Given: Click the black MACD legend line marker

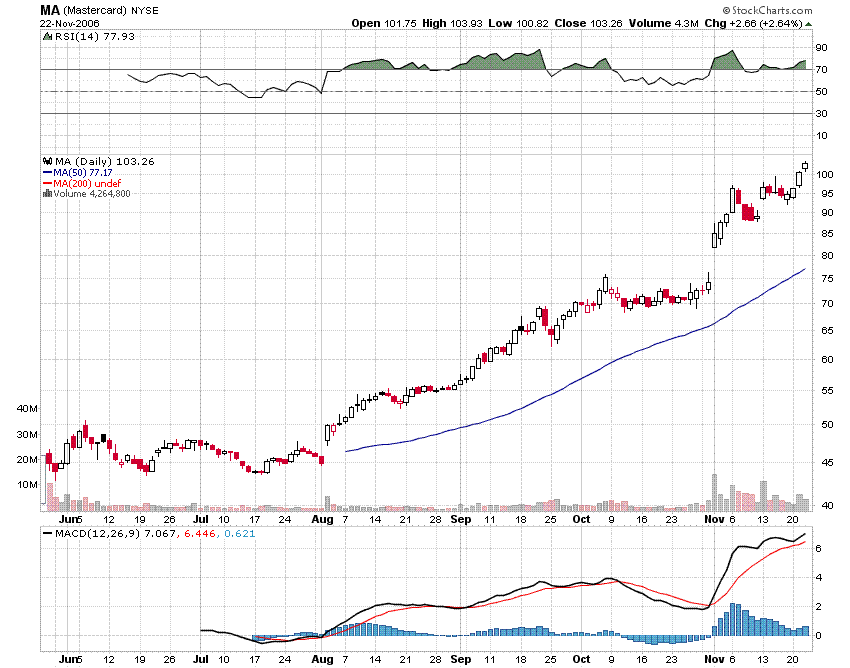Looking at the screenshot, I should (48, 534).
